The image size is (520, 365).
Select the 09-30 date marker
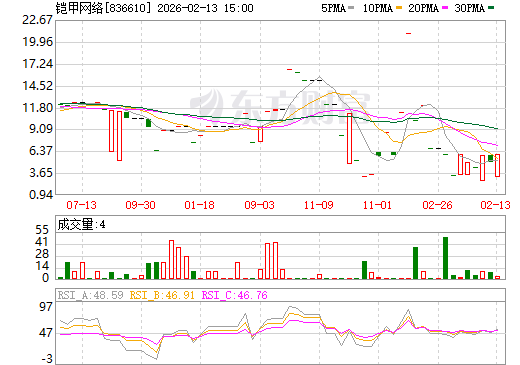(x=140, y=205)
